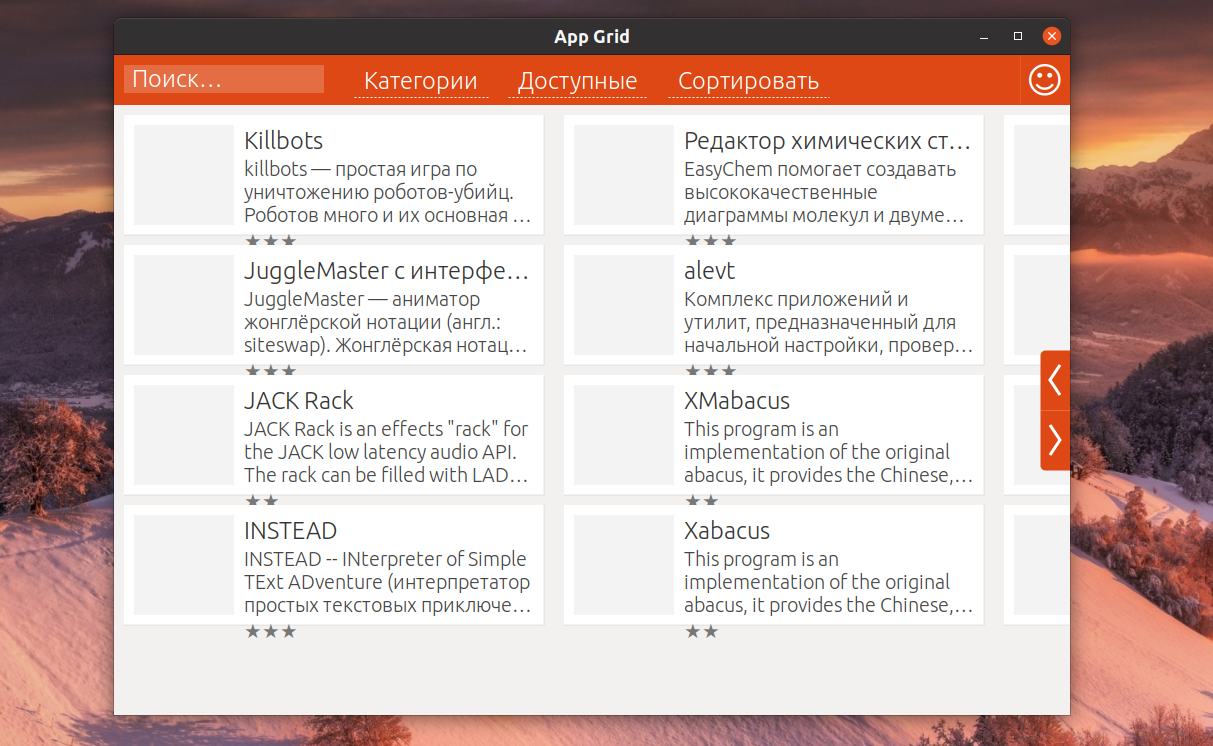Screen dimensions: 1213x746
Task: Open the XMabacus app title
Action: coord(737,401)
